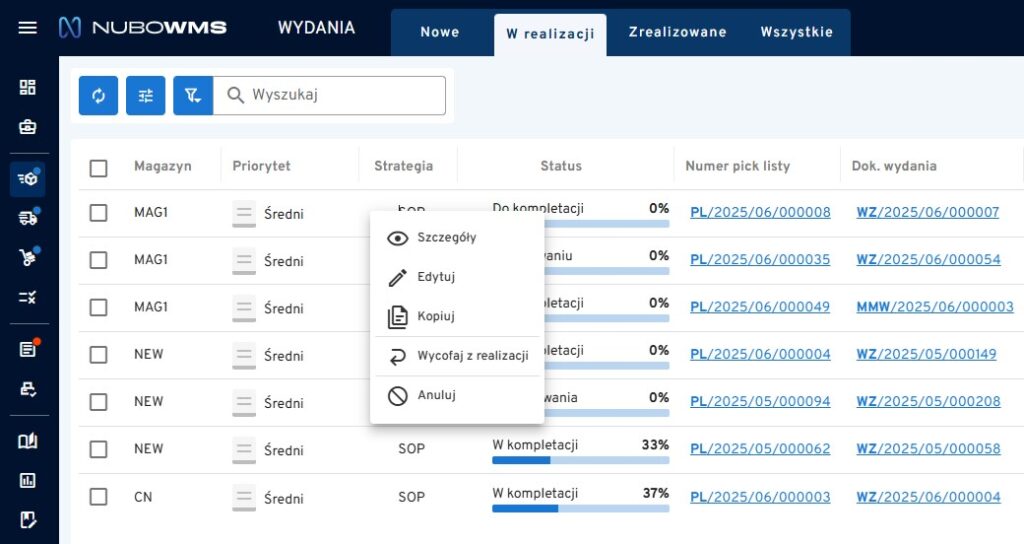Open column settings sliders button
This screenshot has height=544, width=1024.
[146, 95]
